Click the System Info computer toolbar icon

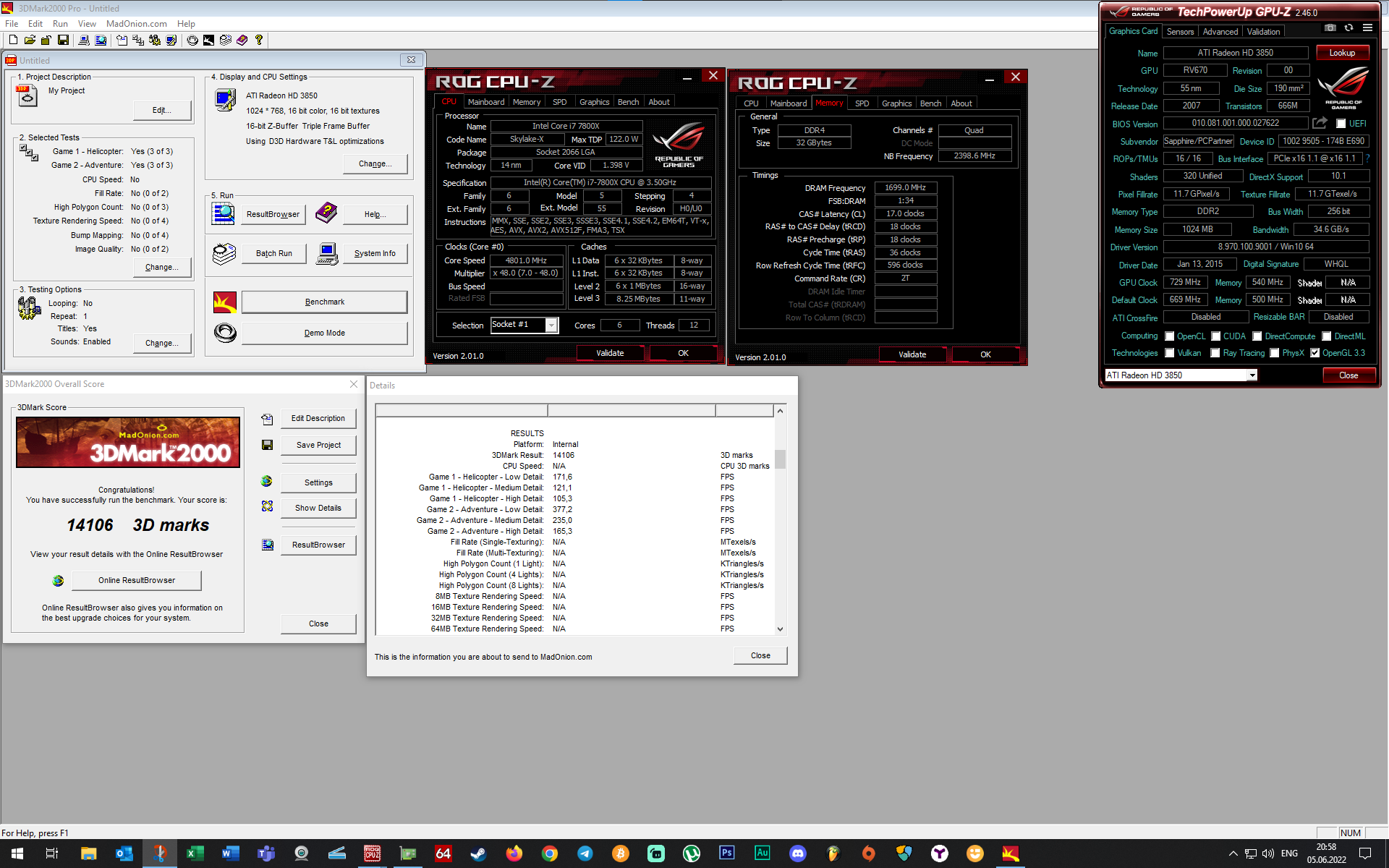click(x=84, y=41)
